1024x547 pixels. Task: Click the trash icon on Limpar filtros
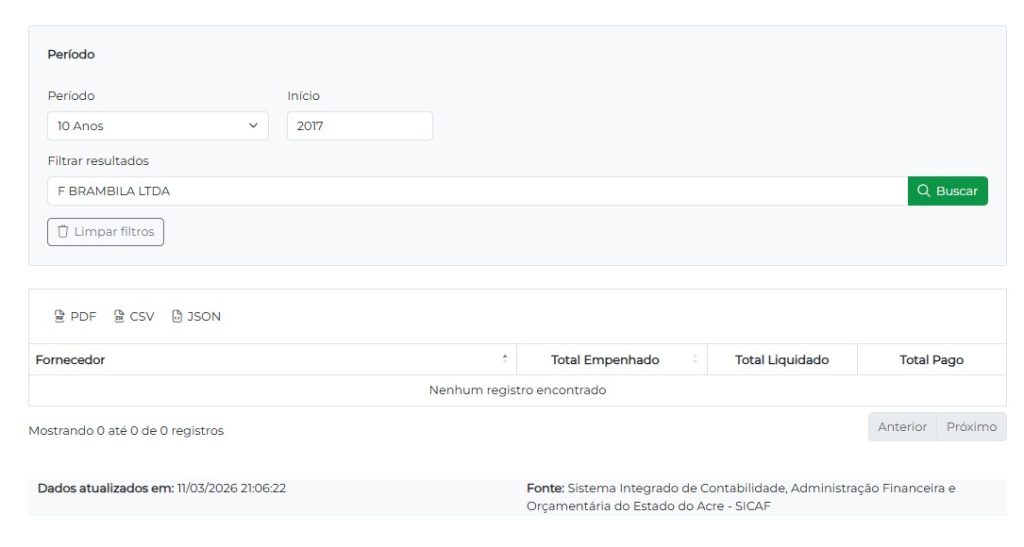[63, 232]
